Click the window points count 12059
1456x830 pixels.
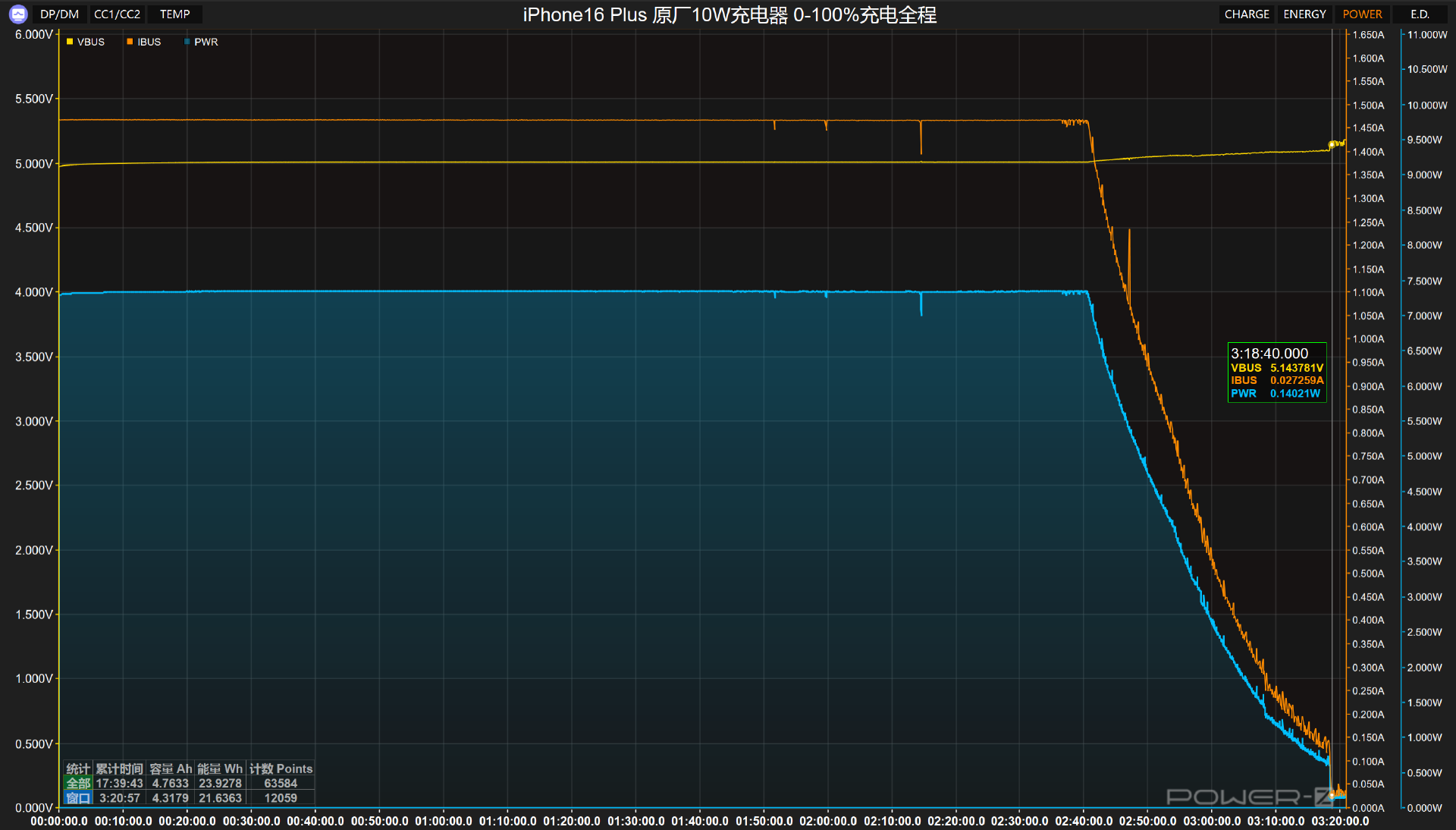tap(281, 797)
